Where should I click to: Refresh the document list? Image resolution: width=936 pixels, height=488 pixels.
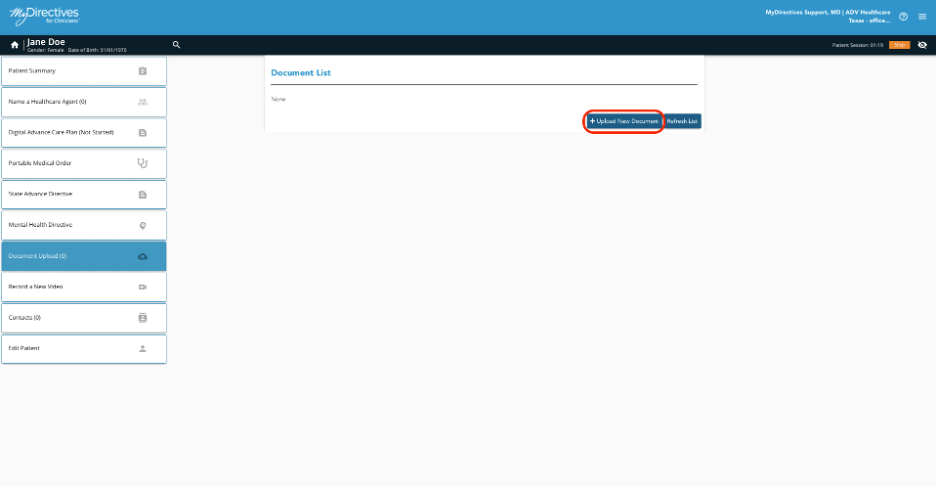coord(682,121)
